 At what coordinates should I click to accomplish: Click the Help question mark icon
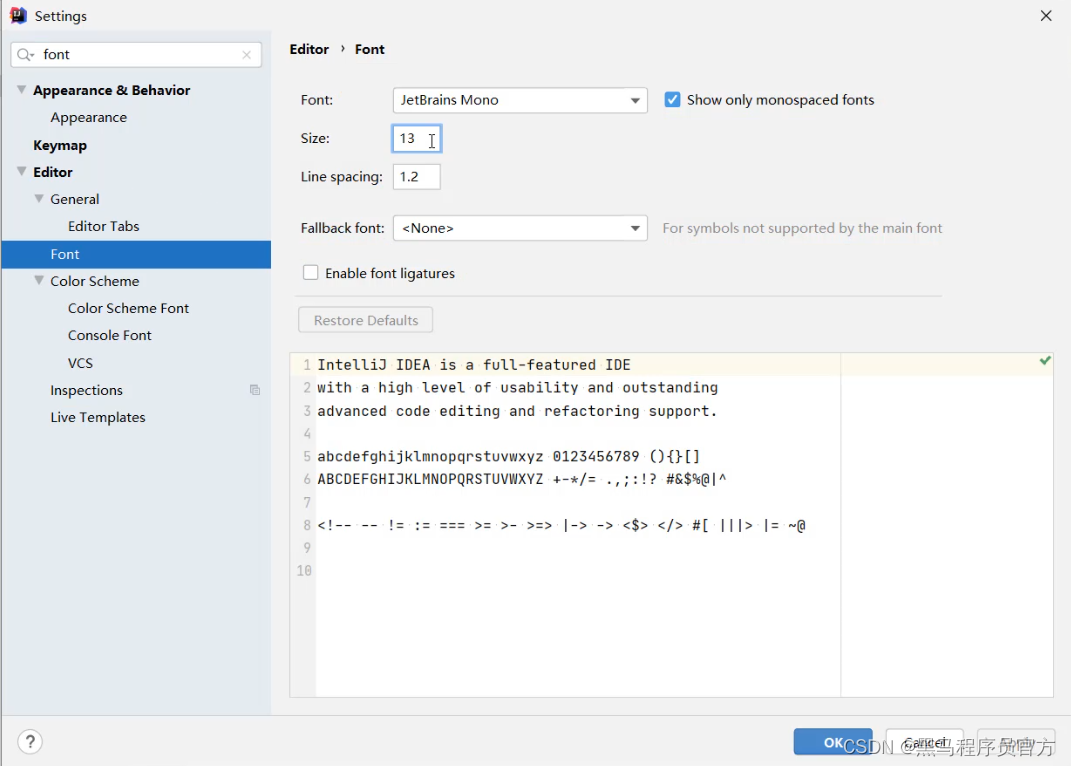coord(30,741)
